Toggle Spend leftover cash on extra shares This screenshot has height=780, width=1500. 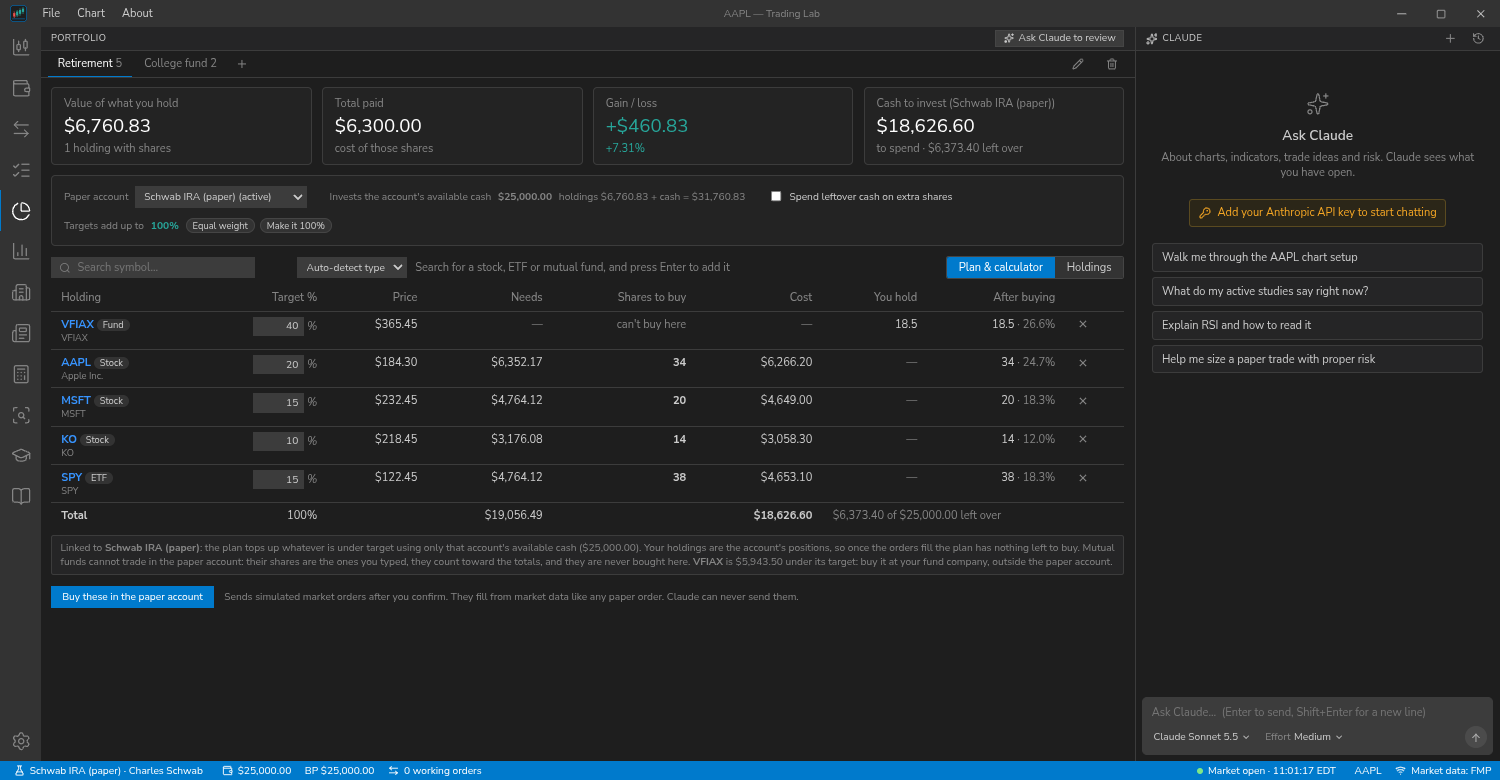pos(776,196)
